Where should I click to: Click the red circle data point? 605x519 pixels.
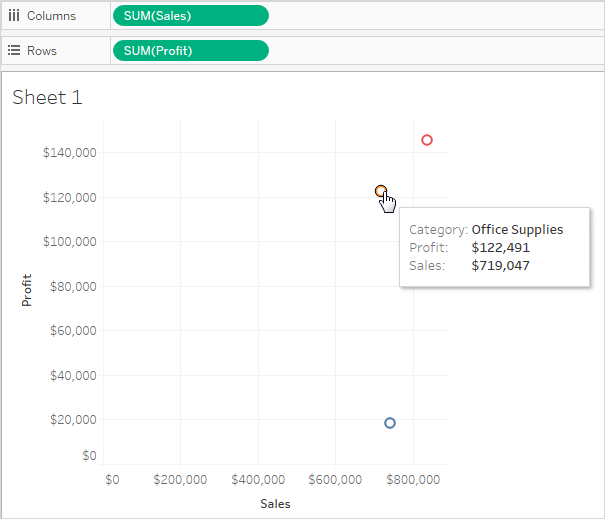[x=427, y=140]
